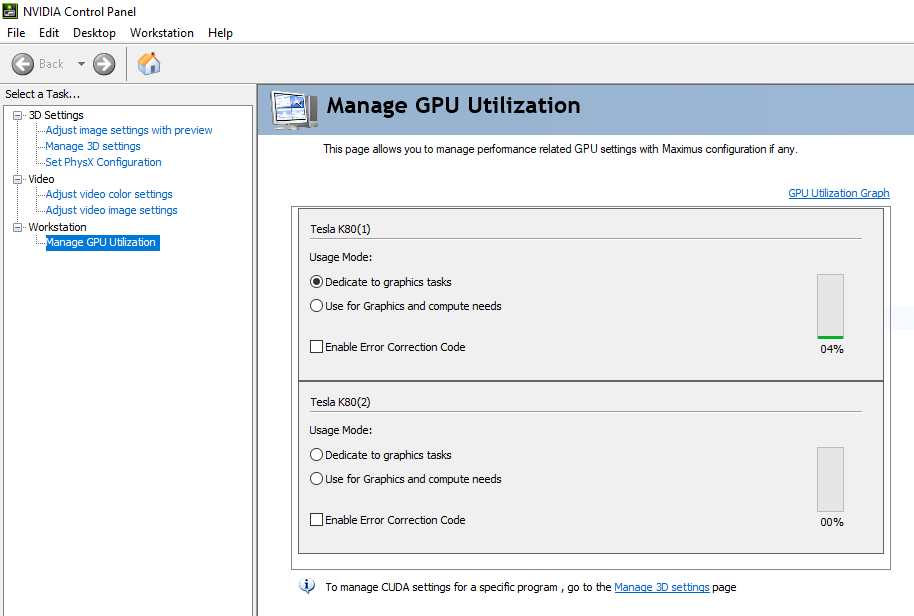This screenshot has height=616, width=914.
Task: Collapse the Workstation tree node
Action: click(17, 227)
